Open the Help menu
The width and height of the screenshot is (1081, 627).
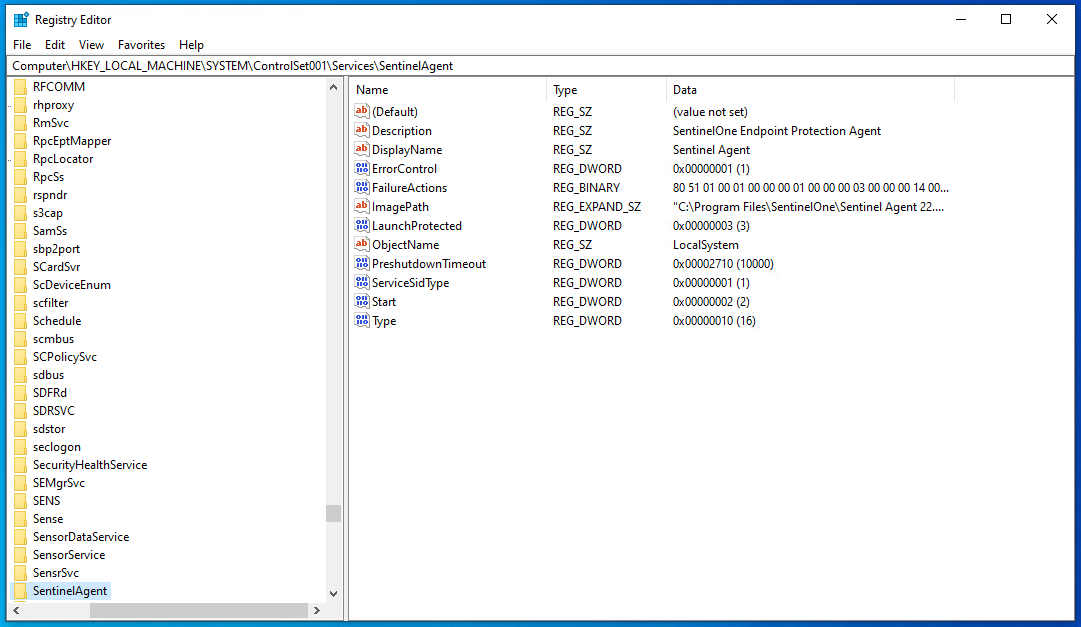click(x=191, y=45)
